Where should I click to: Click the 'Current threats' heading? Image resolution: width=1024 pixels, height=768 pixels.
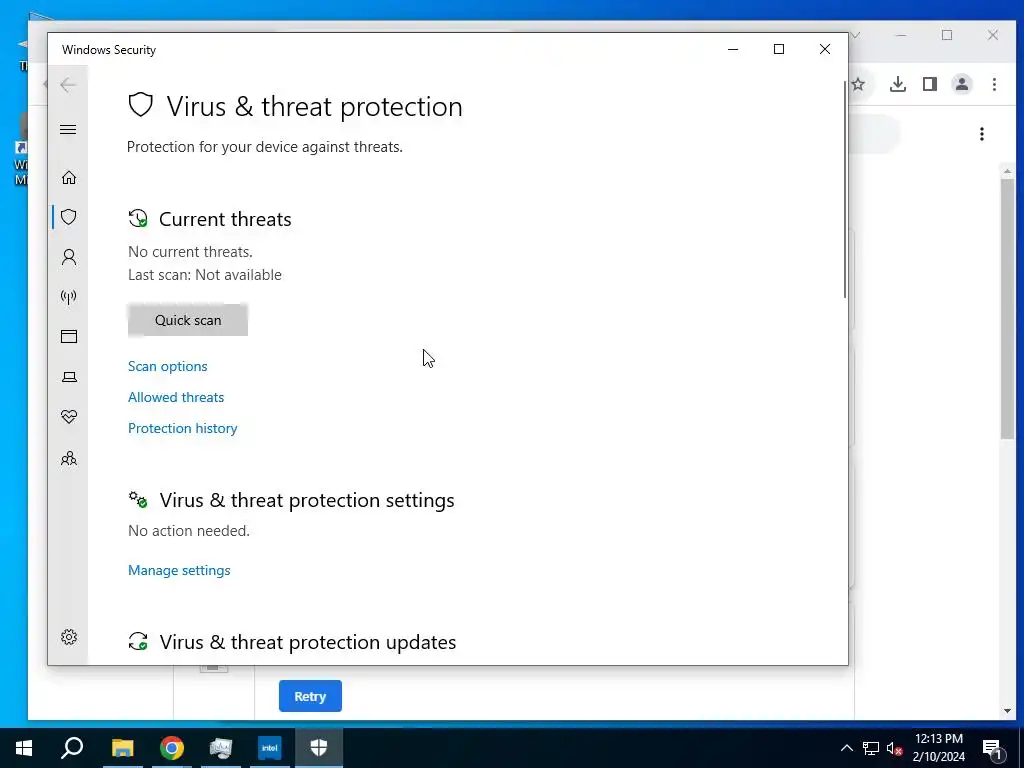tap(225, 219)
